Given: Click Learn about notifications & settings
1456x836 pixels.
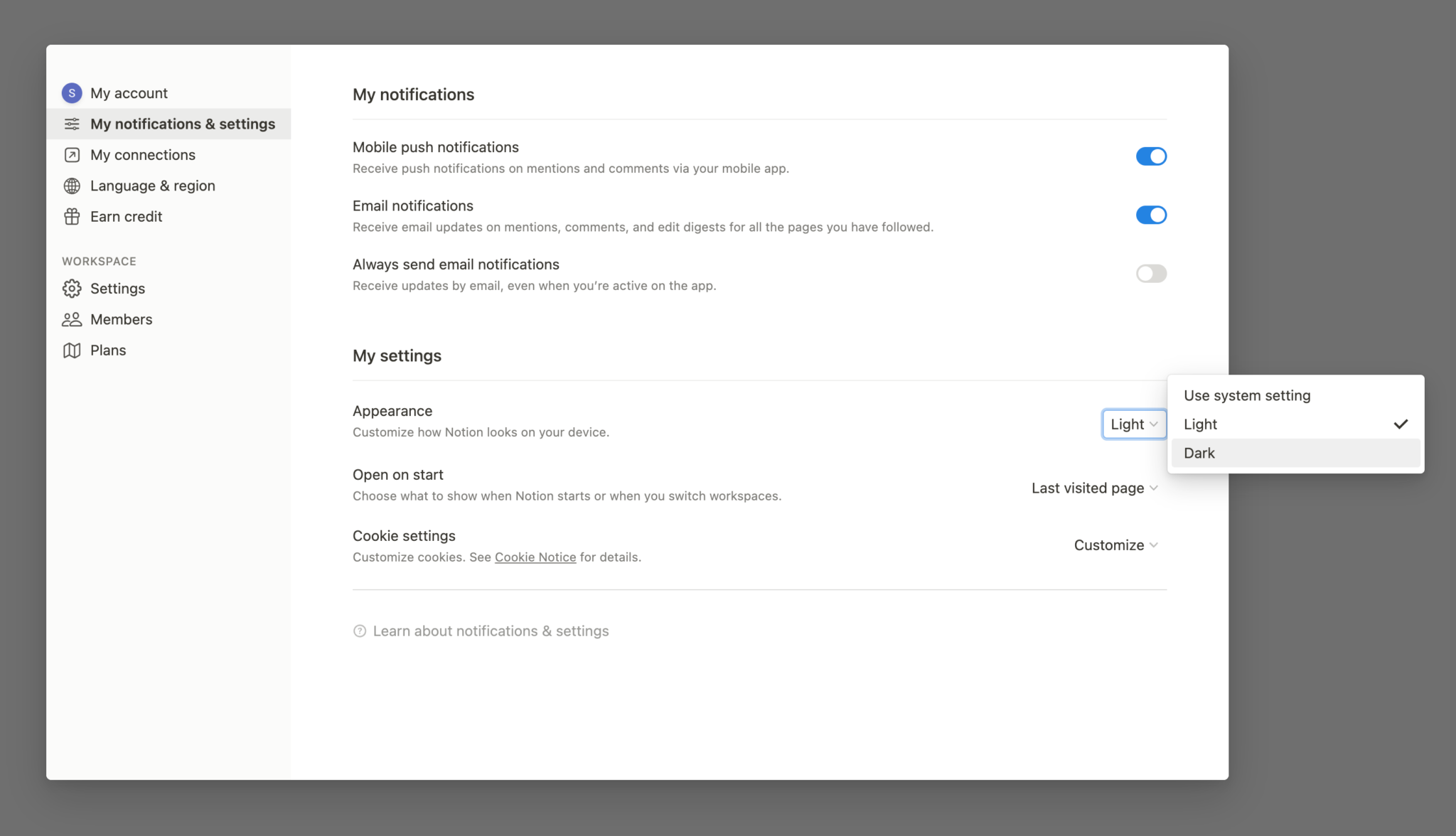Looking at the screenshot, I should coord(491,631).
